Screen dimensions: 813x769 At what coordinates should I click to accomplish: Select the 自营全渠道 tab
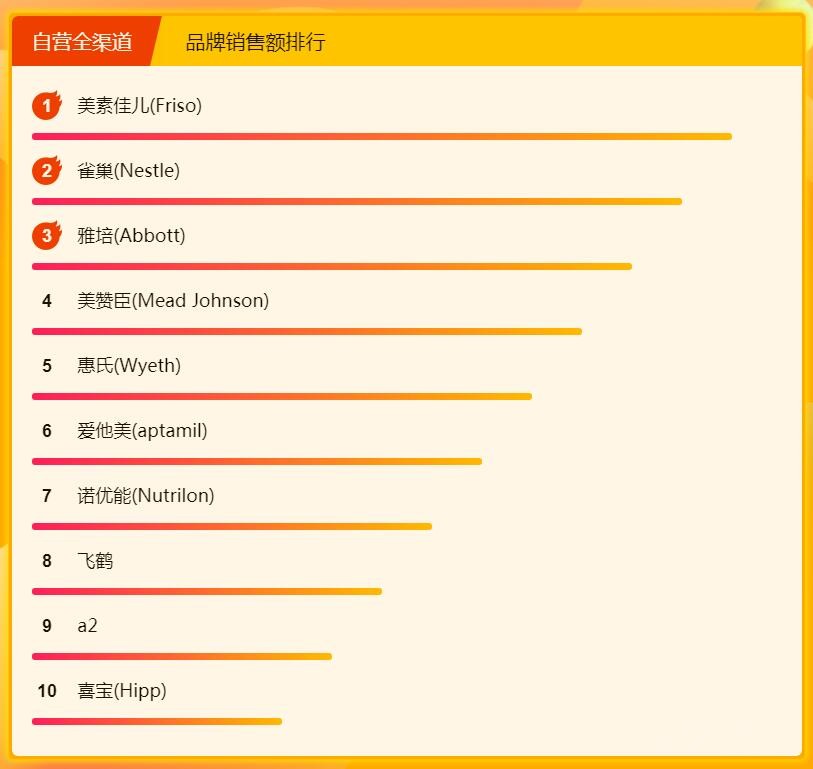pyautogui.click(x=83, y=42)
